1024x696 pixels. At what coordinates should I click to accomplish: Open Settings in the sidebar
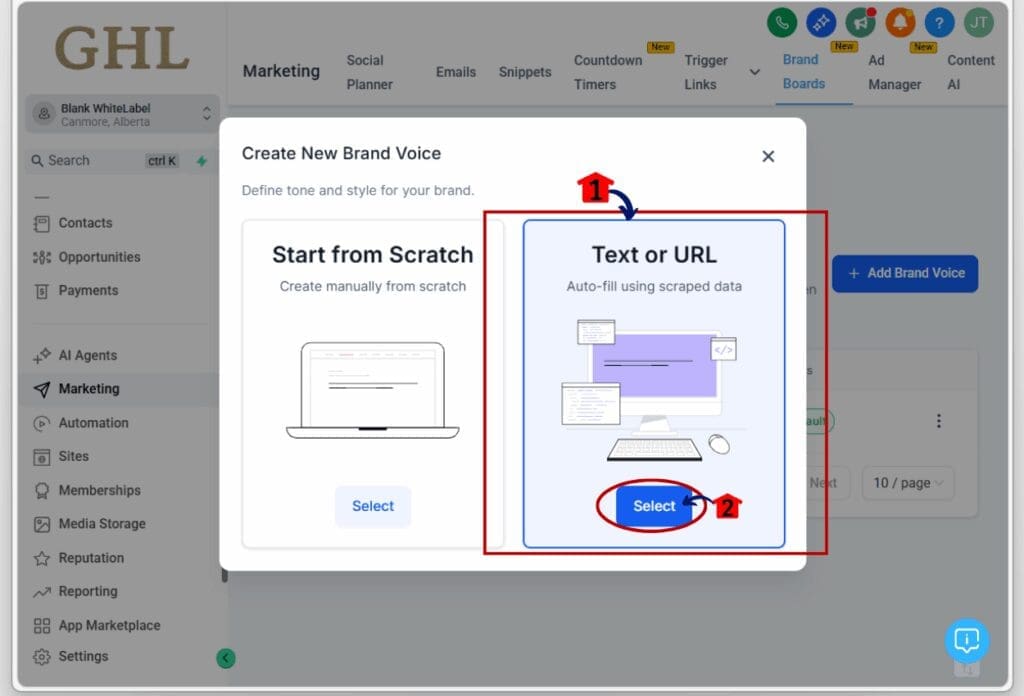point(83,656)
